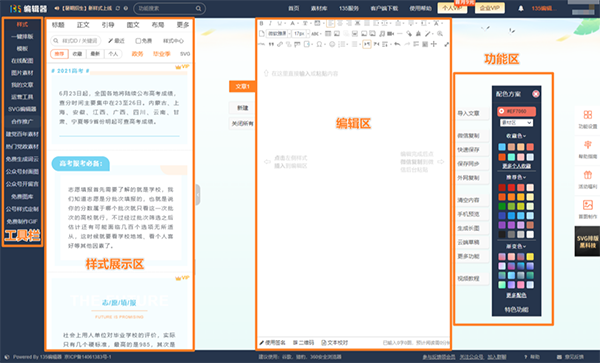600x363 pixels.
Task: Click the undo arrow icon
Action: [397, 44]
